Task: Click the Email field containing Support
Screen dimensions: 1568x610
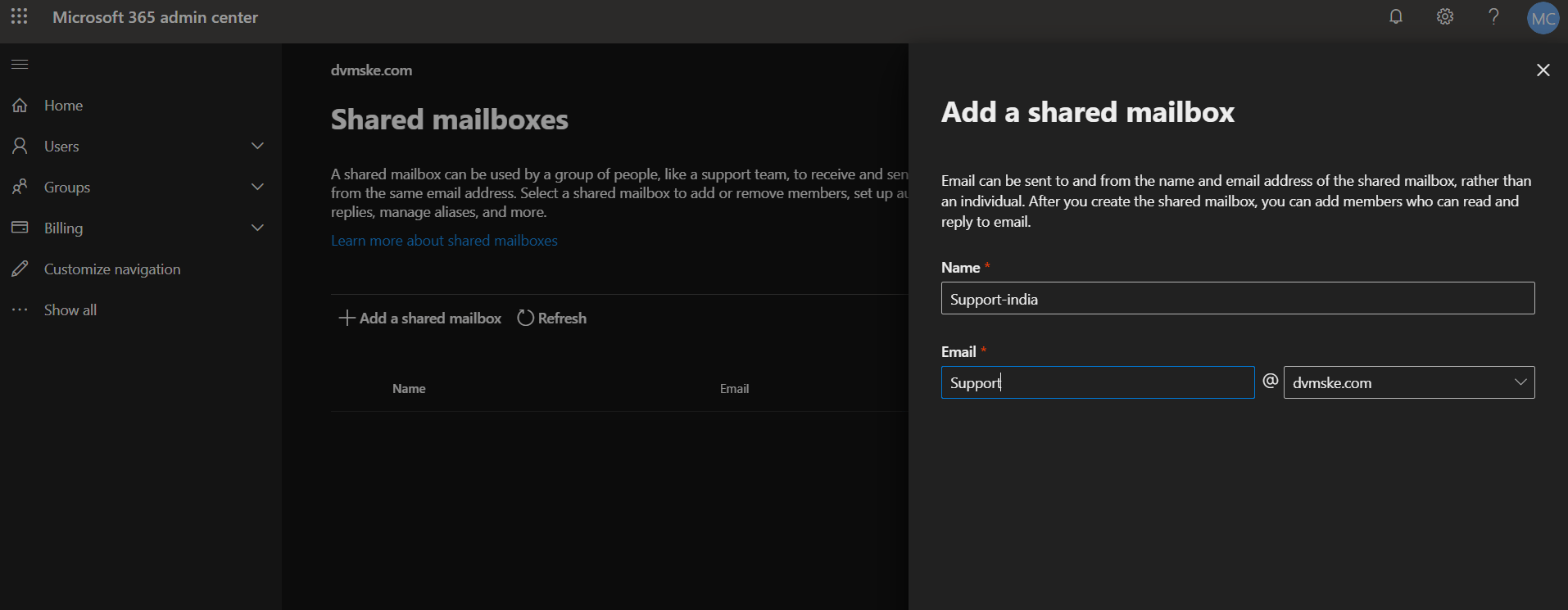Action: (x=1098, y=382)
